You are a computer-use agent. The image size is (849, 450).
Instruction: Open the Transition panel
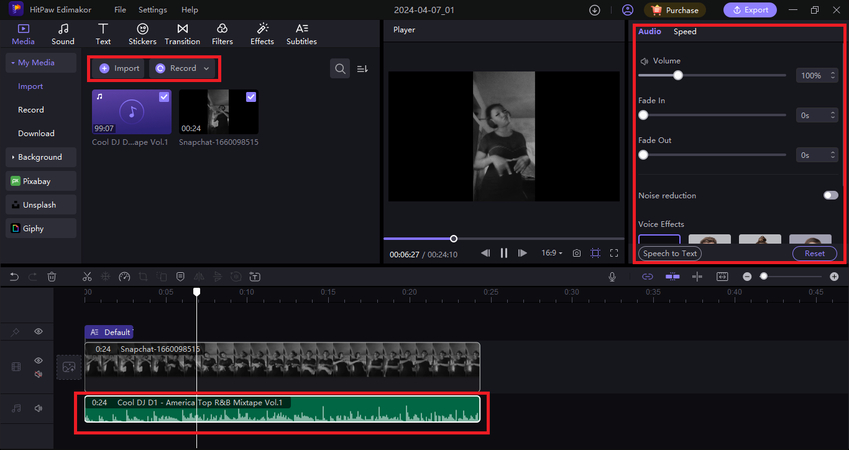click(x=182, y=33)
